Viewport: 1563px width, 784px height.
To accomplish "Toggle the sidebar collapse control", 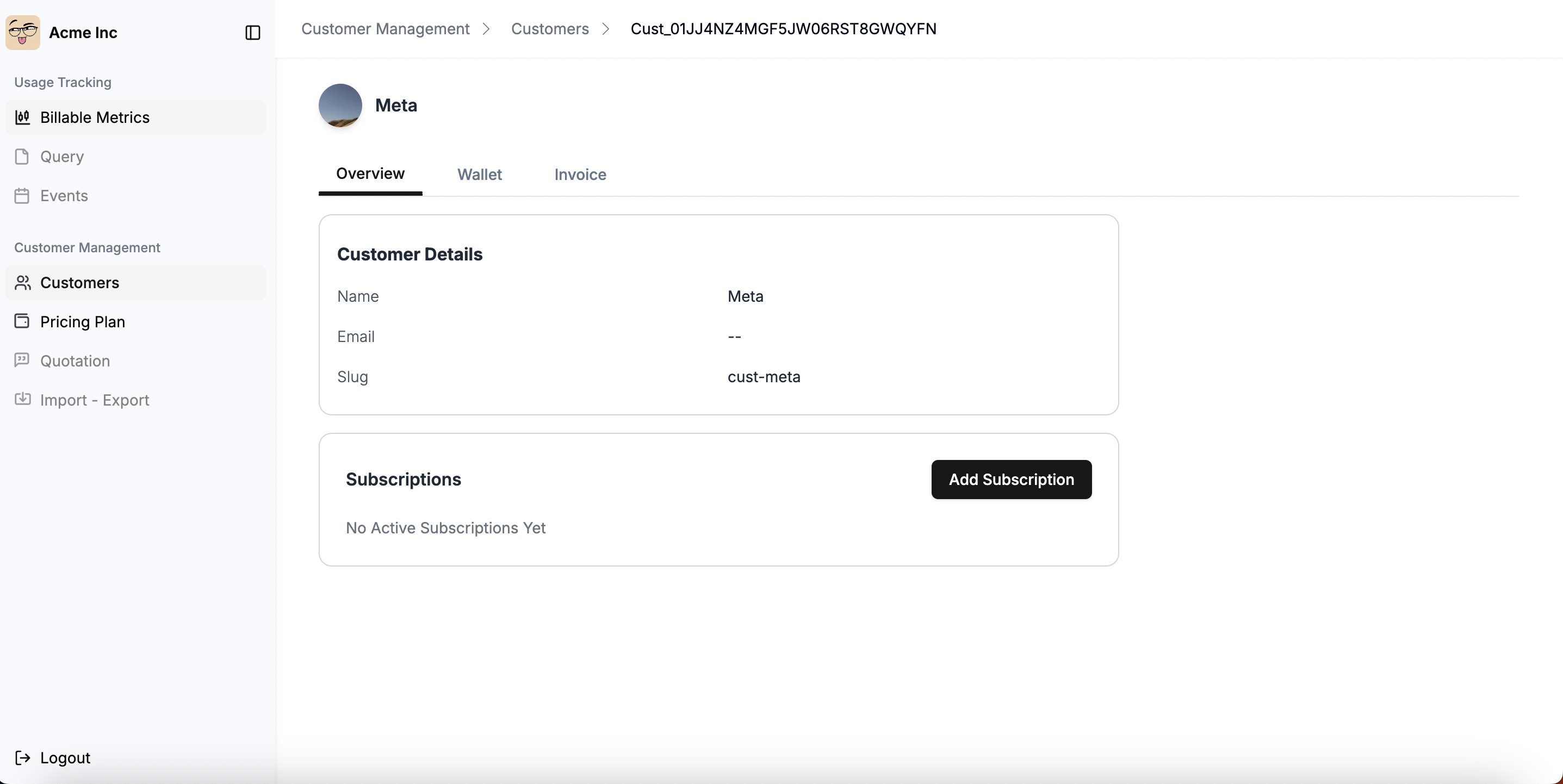I will (x=252, y=33).
